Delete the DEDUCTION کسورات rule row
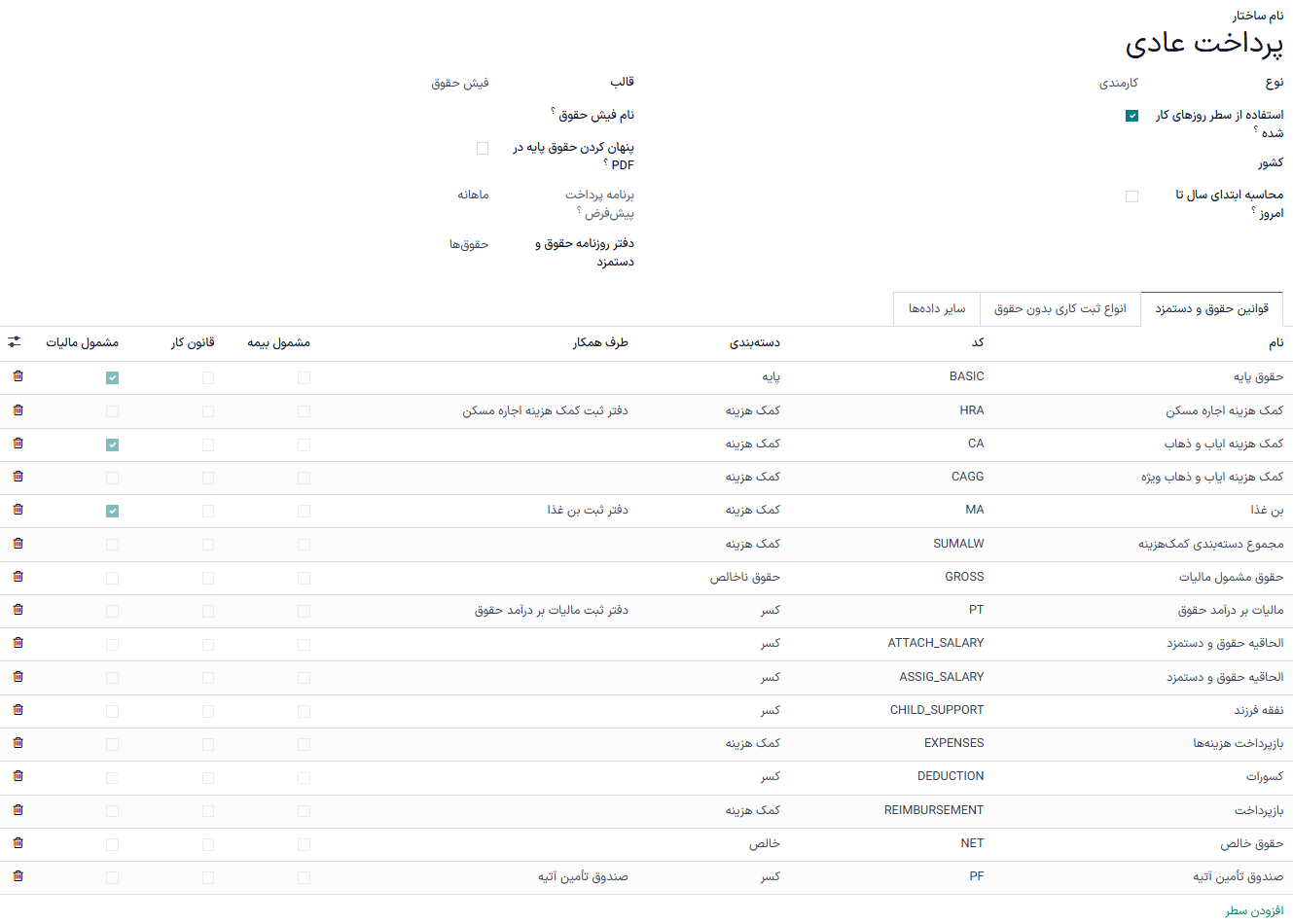 [18, 776]
